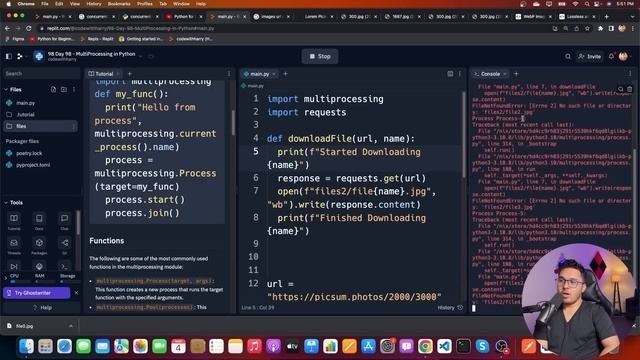Open Console pane options menu
This screenshot has width=640, height=360.
tap(630, 74)
